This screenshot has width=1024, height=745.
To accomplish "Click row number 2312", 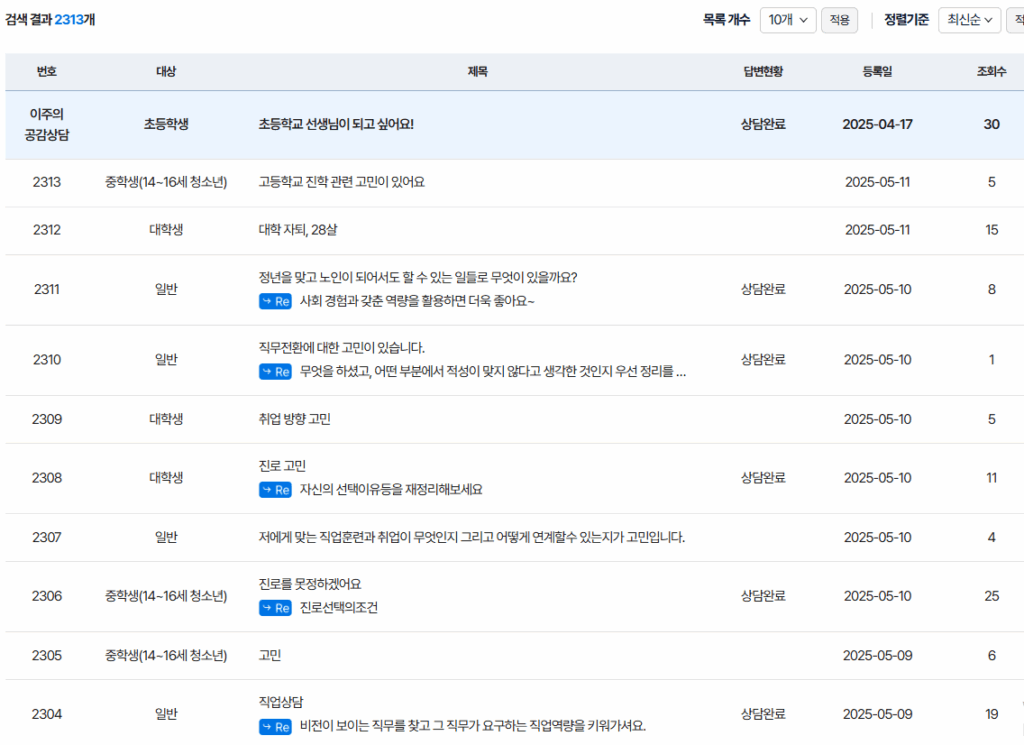I will coord(47,230).
